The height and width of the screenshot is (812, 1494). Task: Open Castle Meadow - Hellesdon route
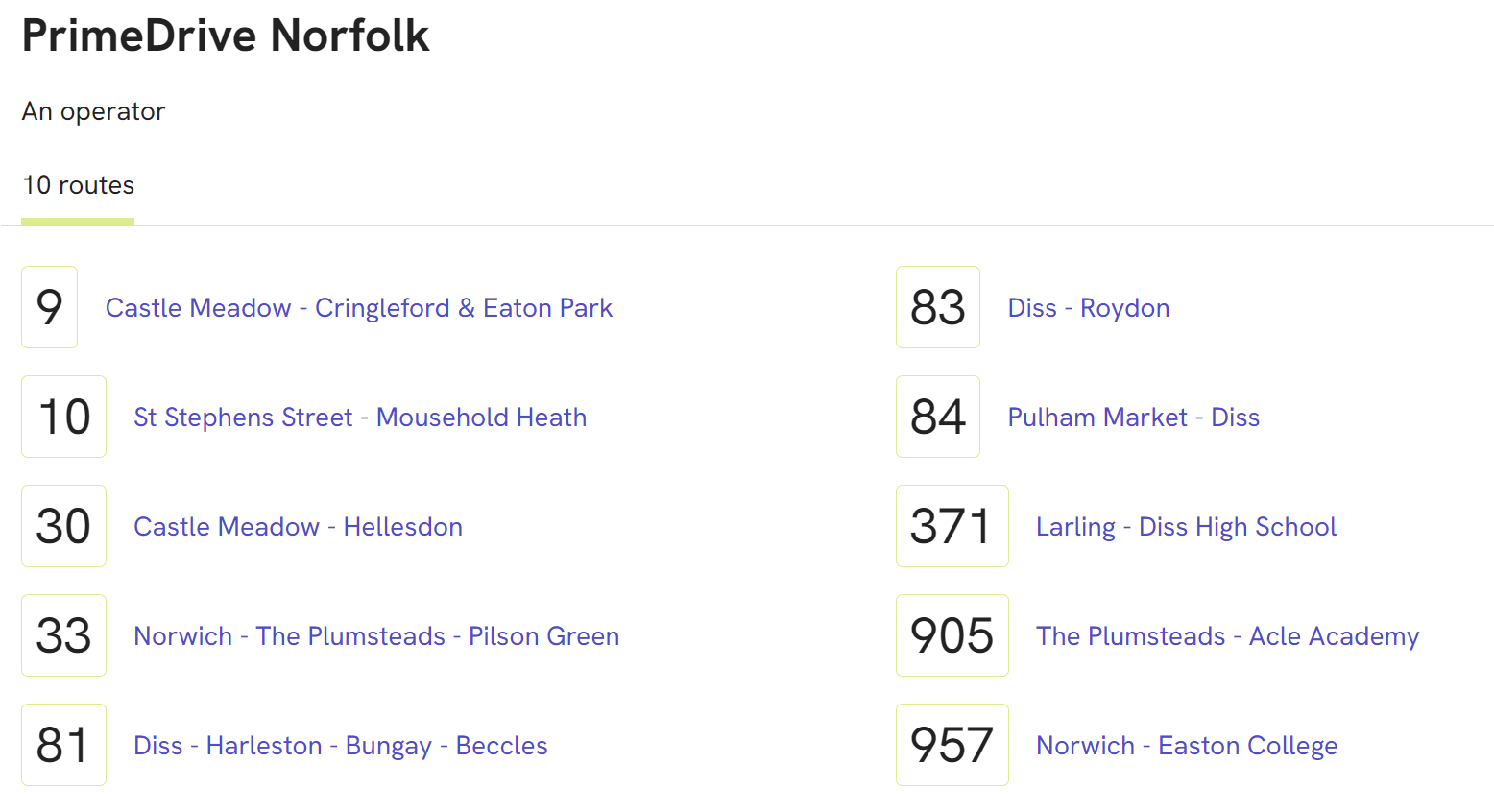(298, 527)
